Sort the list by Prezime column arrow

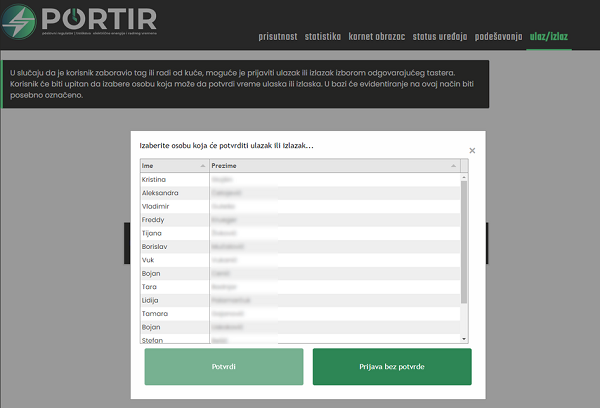(x=453, y=166)
